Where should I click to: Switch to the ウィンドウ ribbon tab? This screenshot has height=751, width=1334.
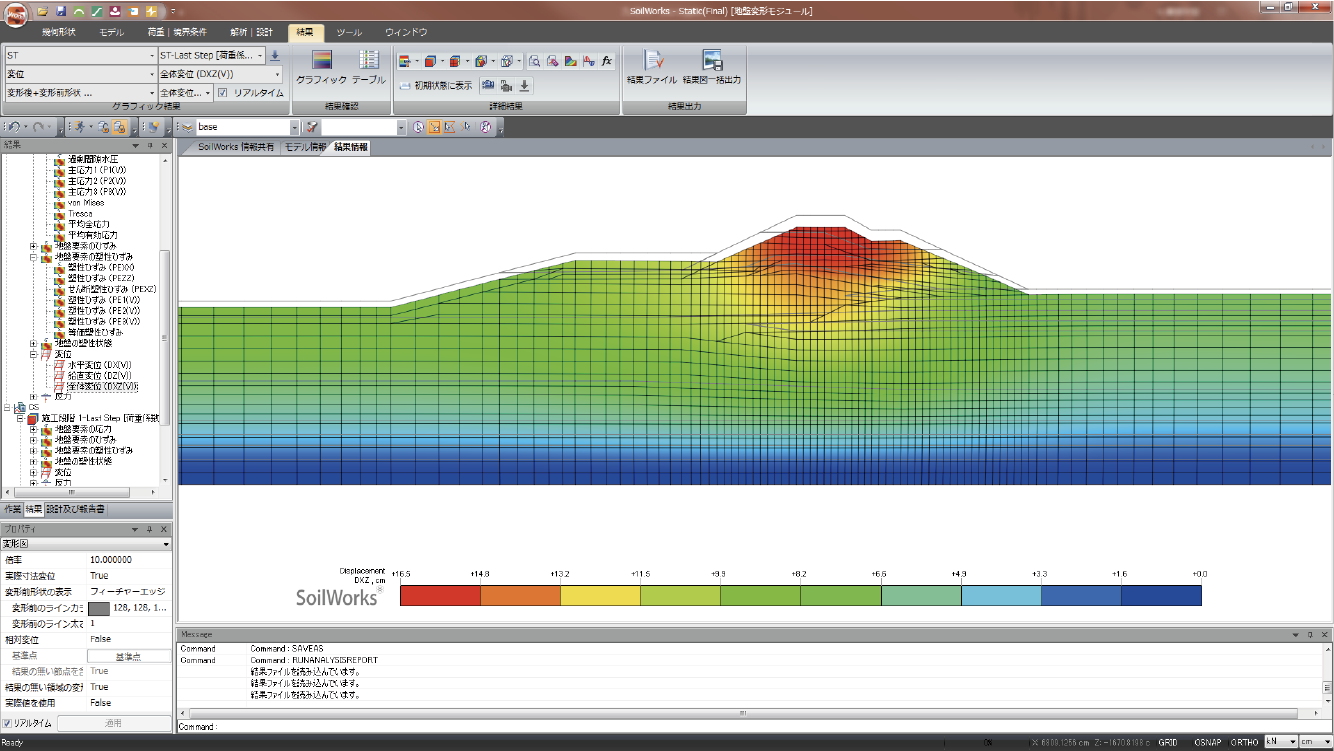click(406, 32)
